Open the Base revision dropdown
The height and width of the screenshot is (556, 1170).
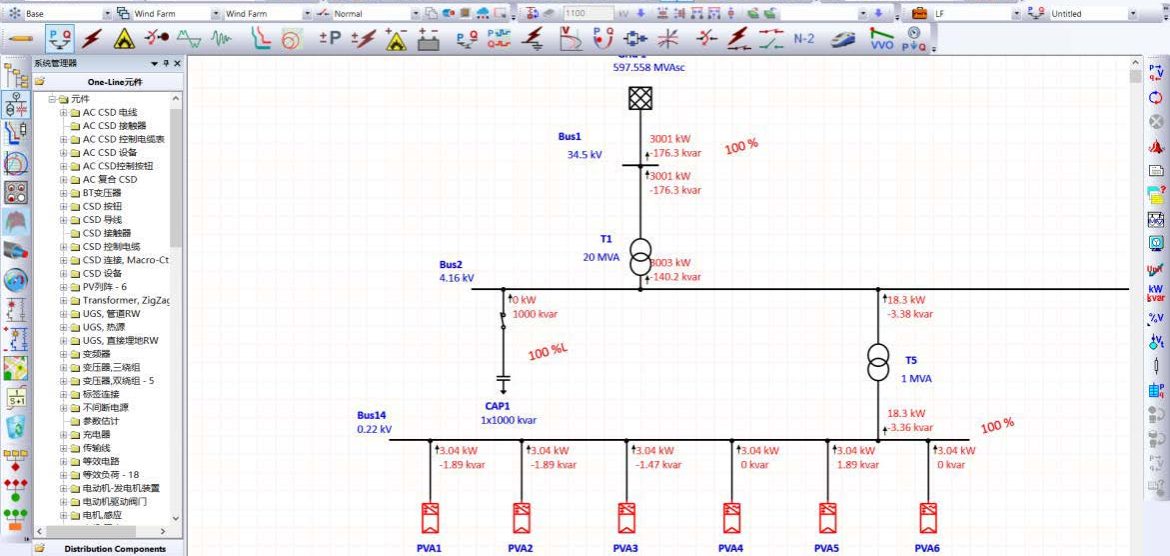point(108,14)
